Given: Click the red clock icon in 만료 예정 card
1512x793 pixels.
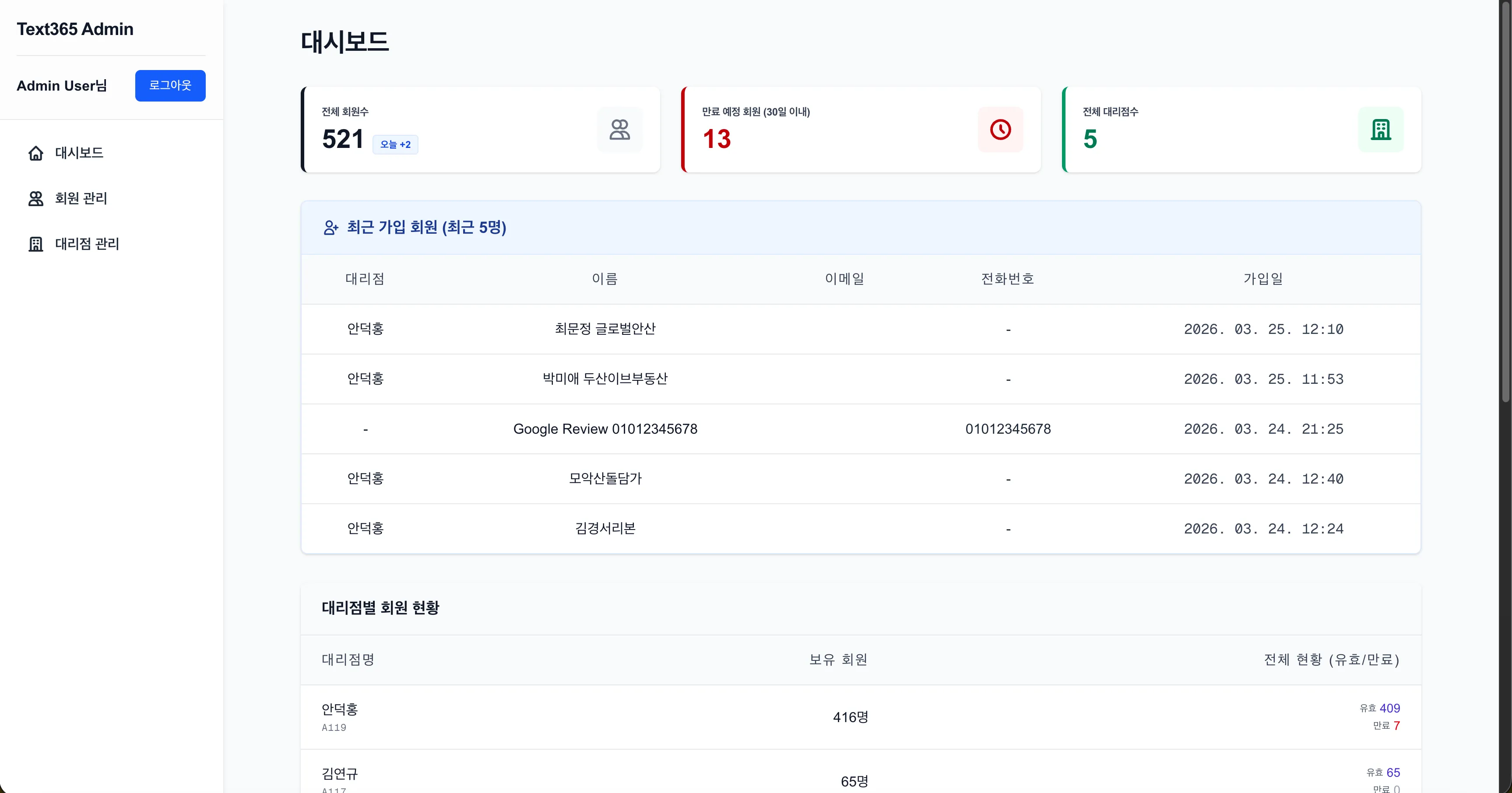Looking at the screenshot, I should 1000,130.
